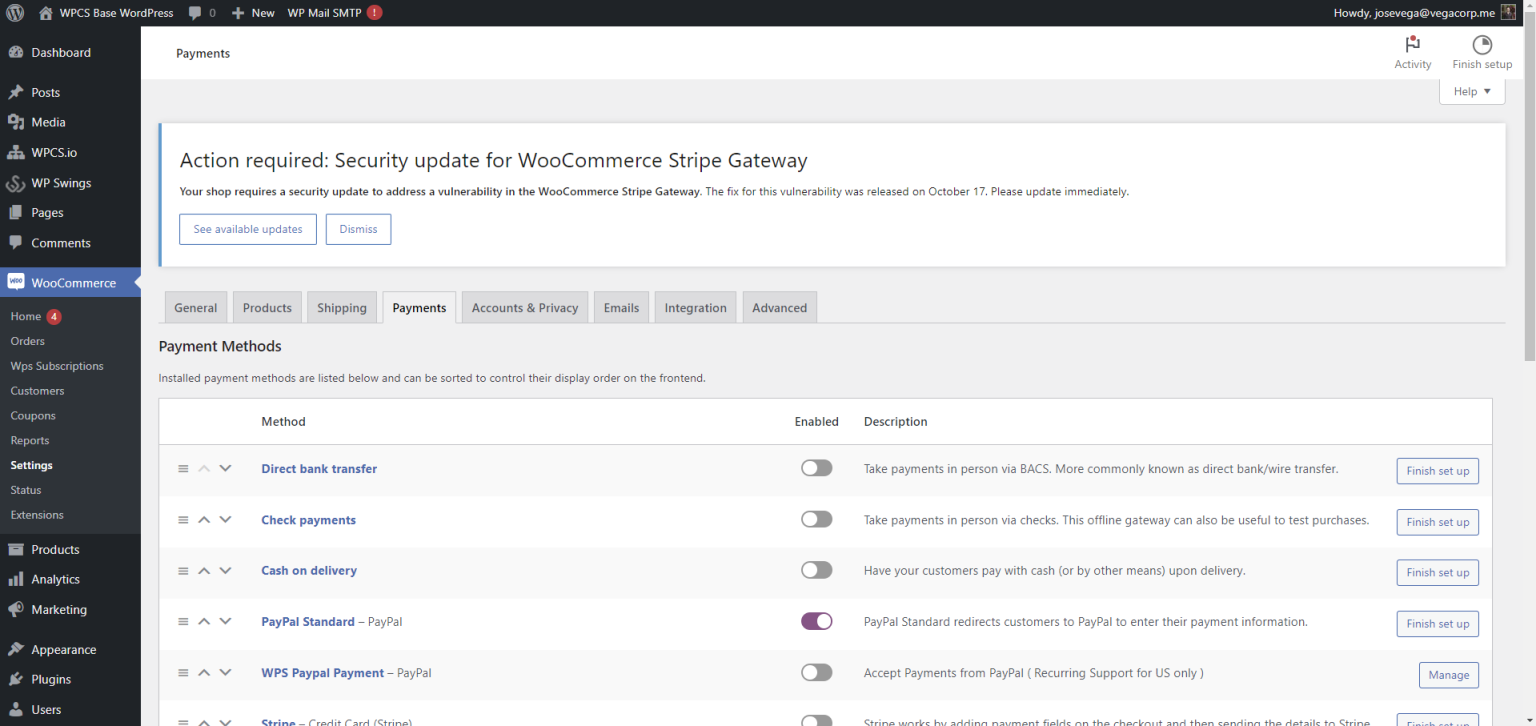Select the Appearance paintbrush icon
The image size is (1536, 726).
[17, 648]
